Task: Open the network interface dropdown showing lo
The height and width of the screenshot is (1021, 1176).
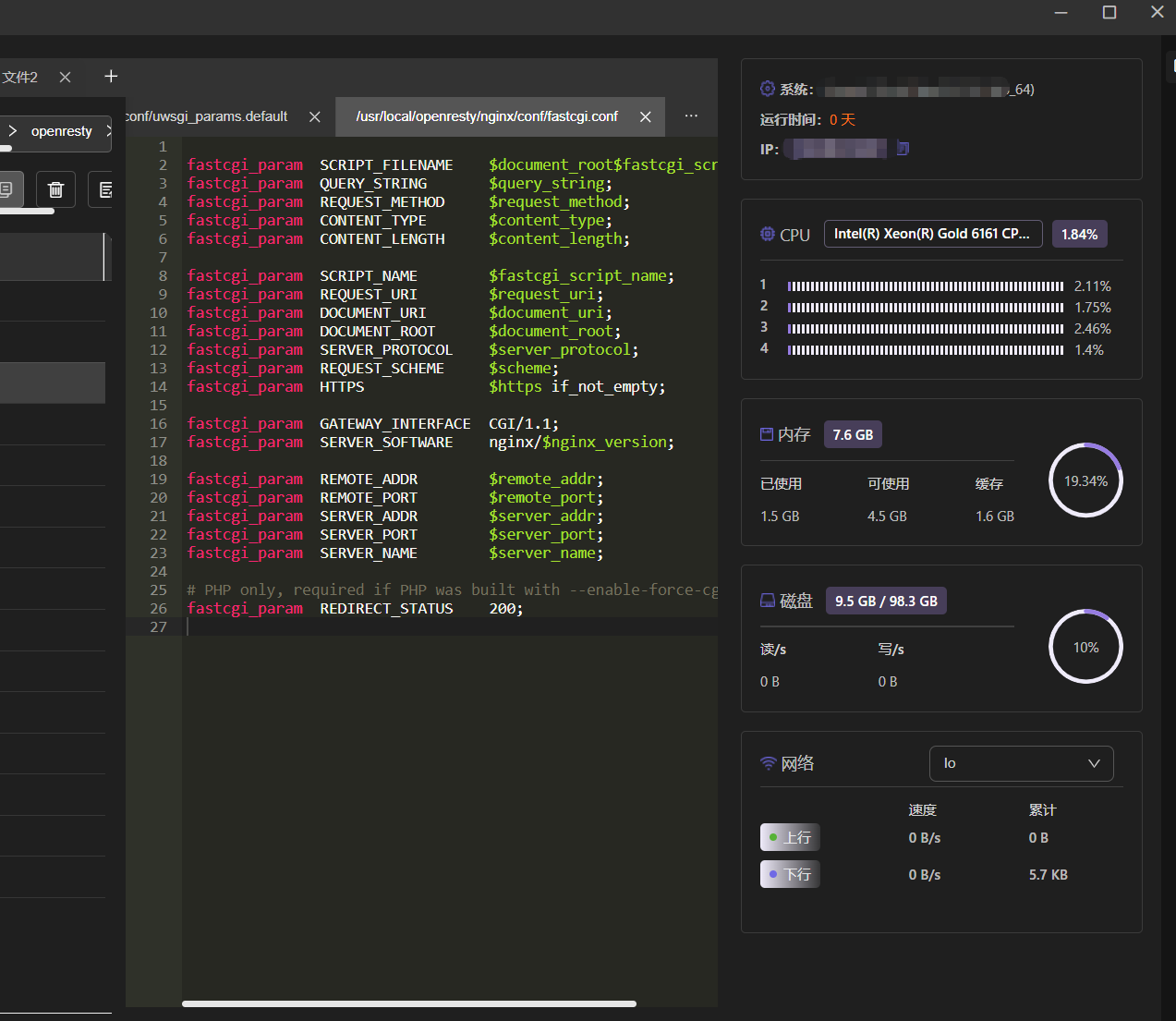Action: click(1021, 763)
